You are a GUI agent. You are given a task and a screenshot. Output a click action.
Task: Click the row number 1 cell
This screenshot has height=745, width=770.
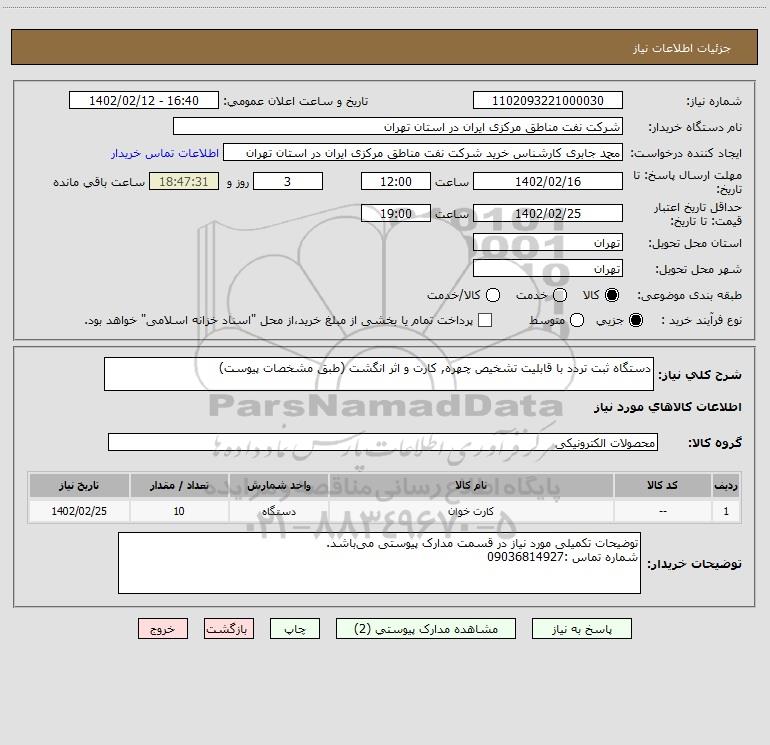(x=726, y=511)
